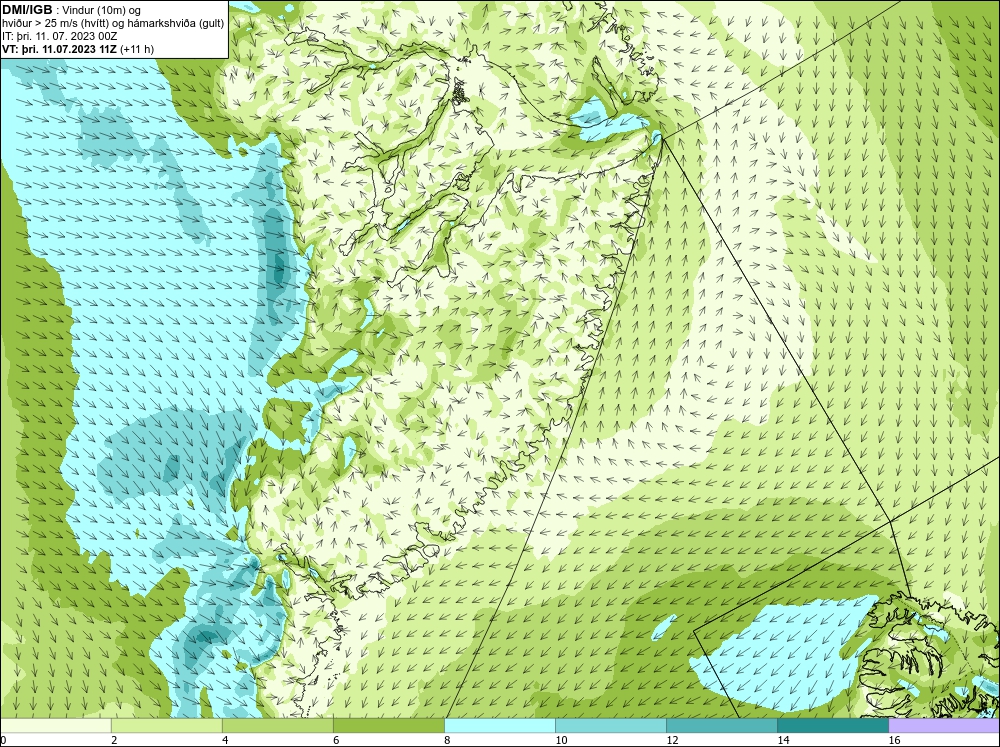Click the scale label 6

(336, 740)
